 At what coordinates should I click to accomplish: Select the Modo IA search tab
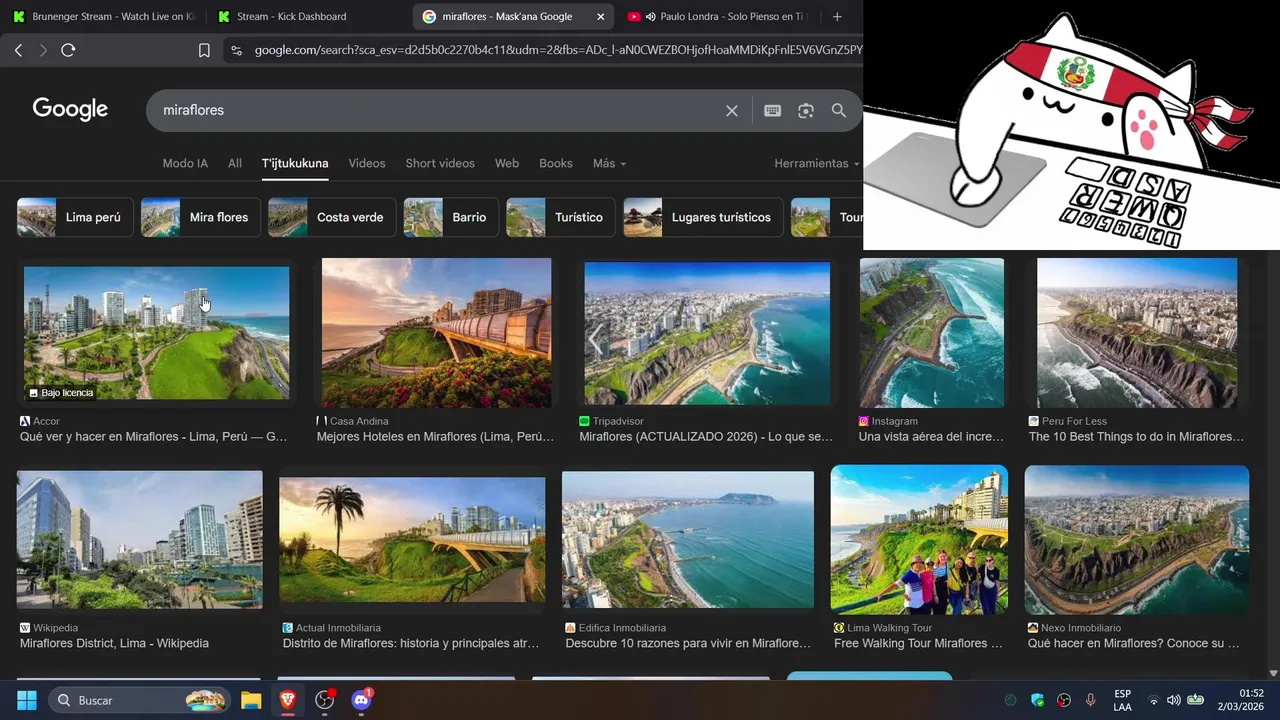[185, 163]
